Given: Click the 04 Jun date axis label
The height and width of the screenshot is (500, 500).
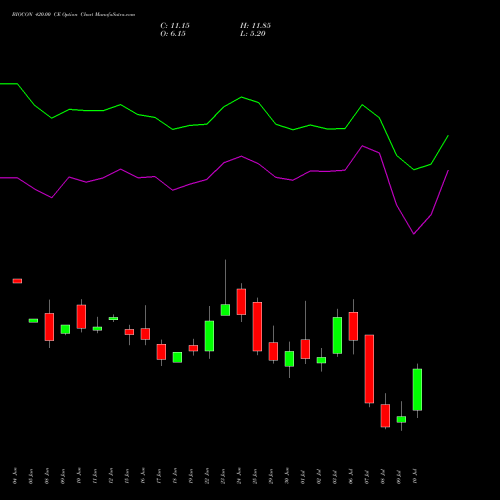Looking at the screenshot, I should [15, 476].
